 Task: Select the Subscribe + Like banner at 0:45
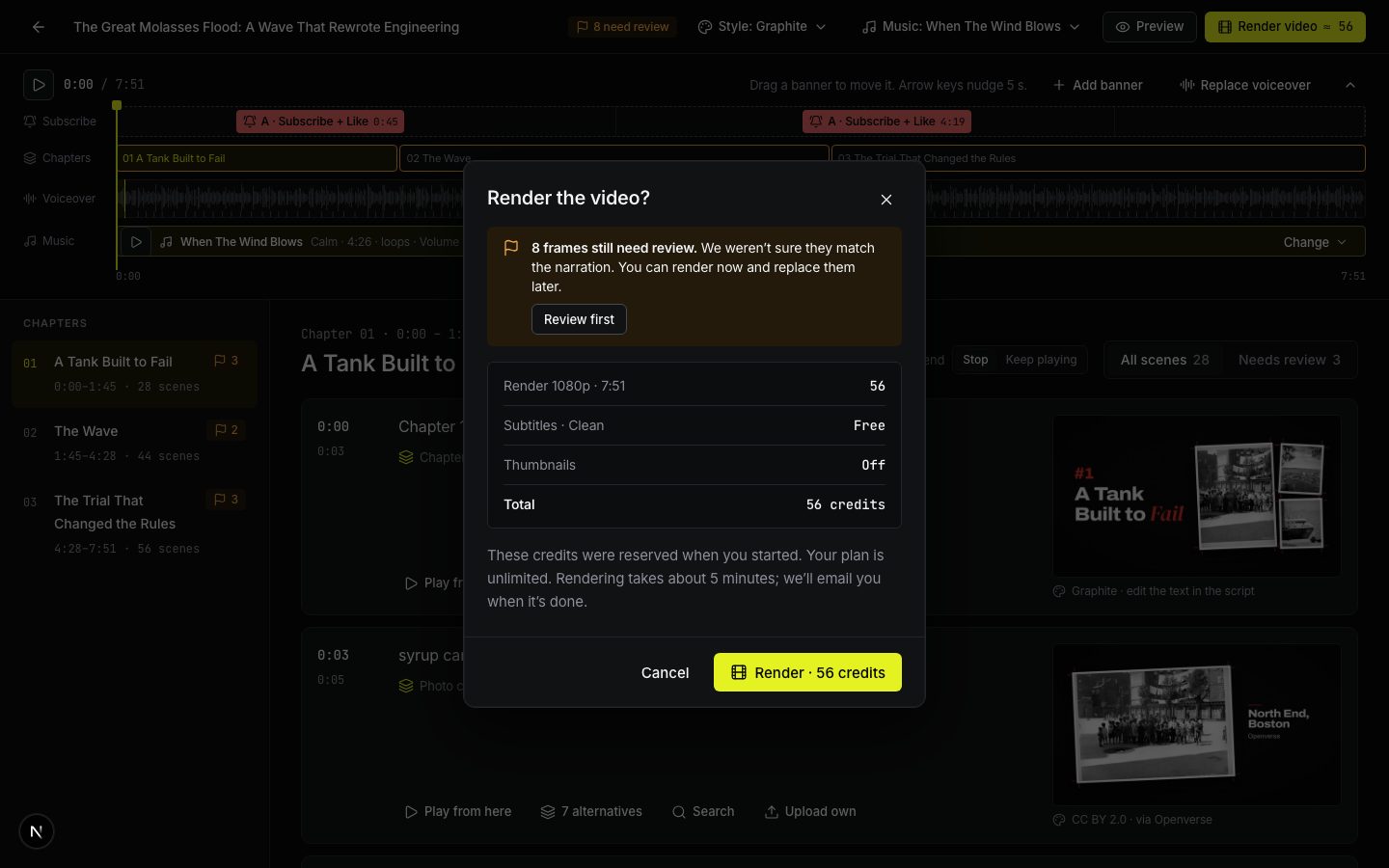(x=320, y=122)
